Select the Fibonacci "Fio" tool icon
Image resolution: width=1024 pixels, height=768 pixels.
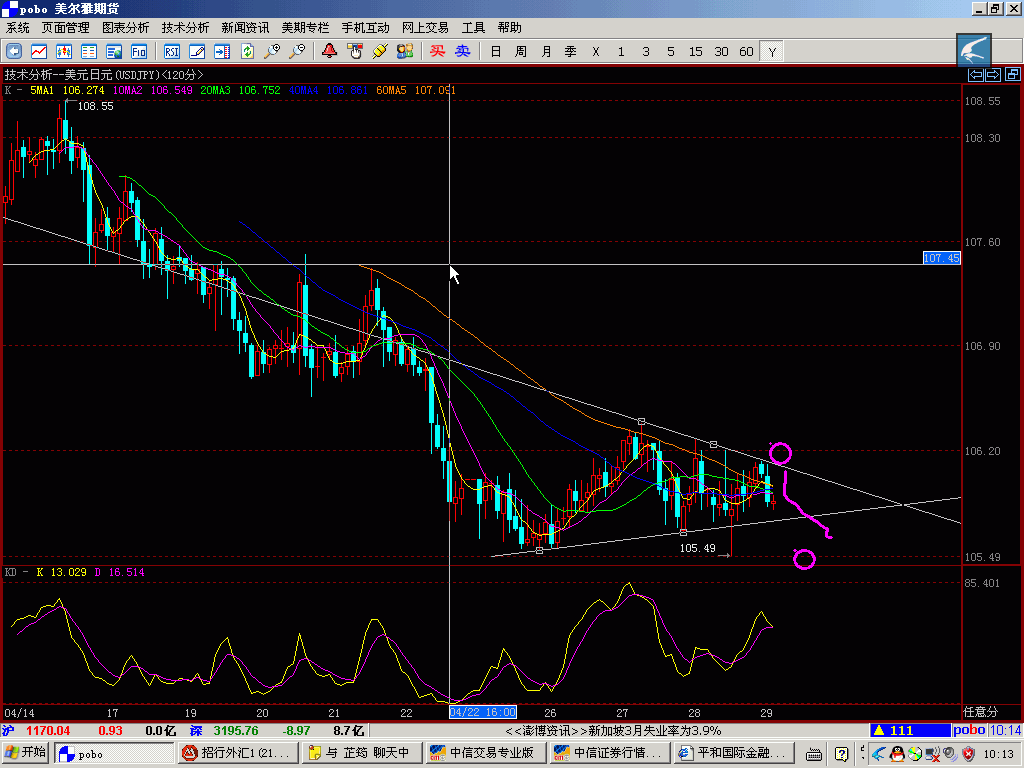tap(139, 52)
